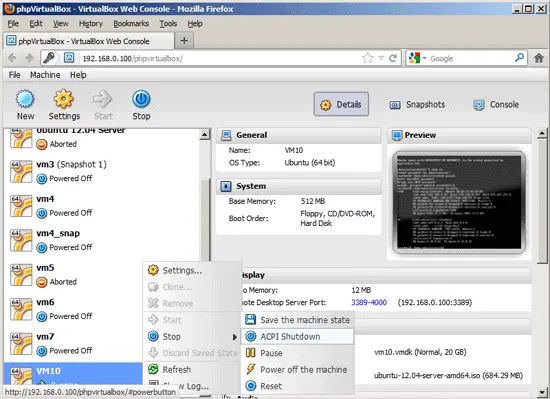
Task: Choose Remove in context menu
Action: [x=192, y=303]
